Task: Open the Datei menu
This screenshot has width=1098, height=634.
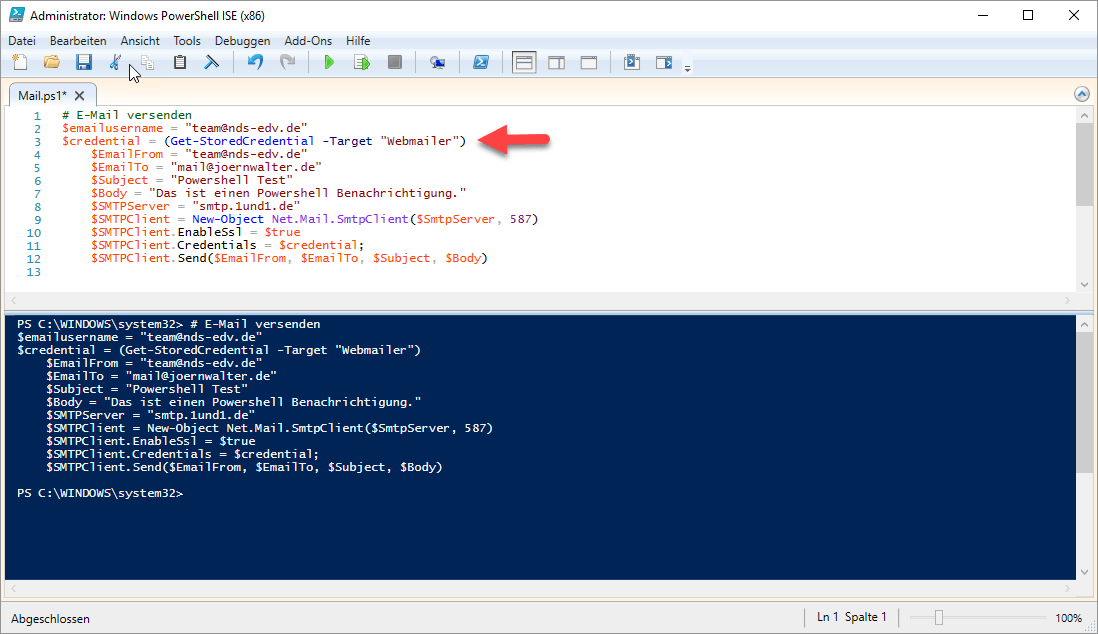Action: click(22, 41)
